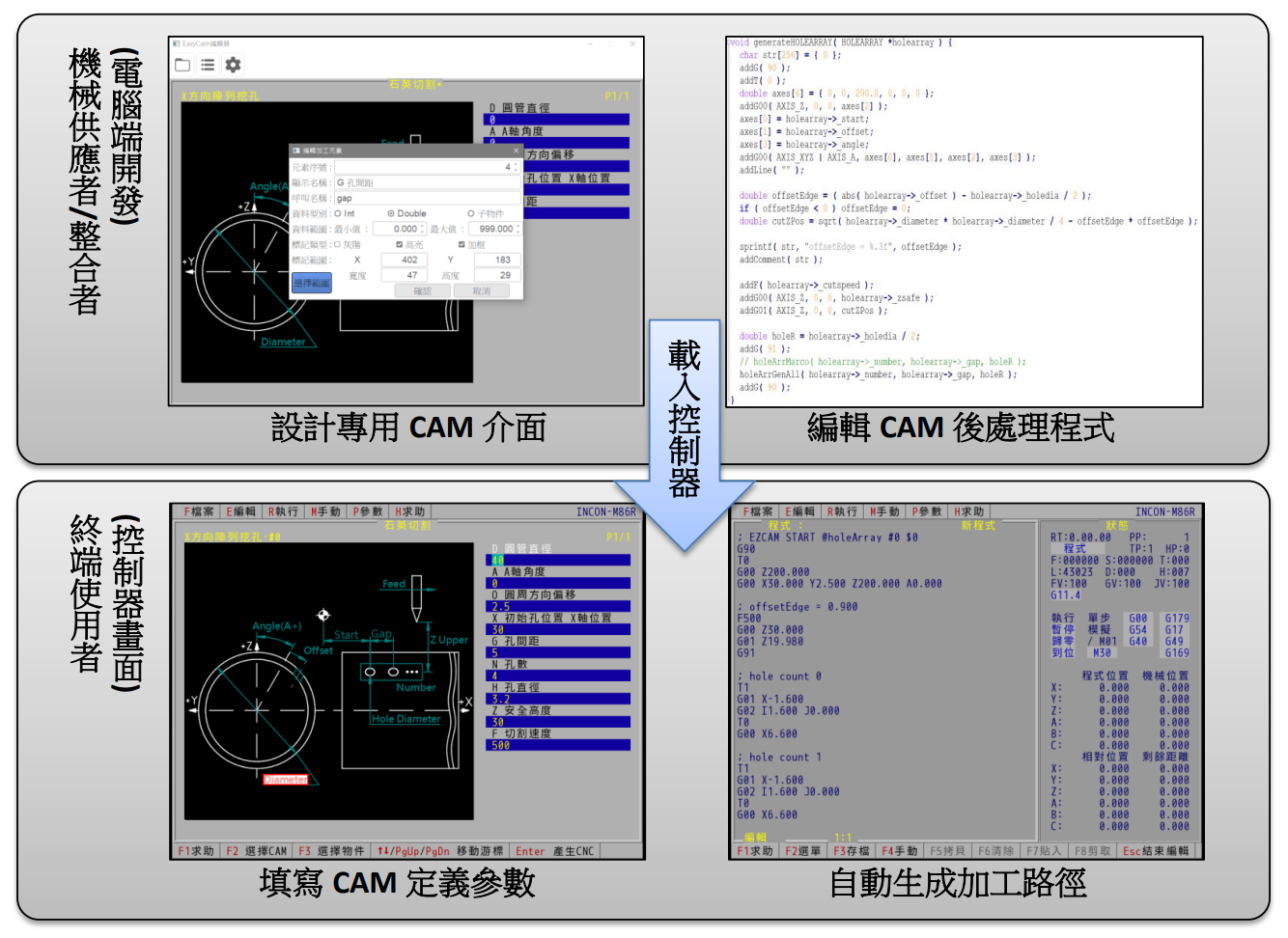Open the list view icon in EasyCam toolbar
Viewport: 1288px width, 938px height.
[x=208, y=65]
